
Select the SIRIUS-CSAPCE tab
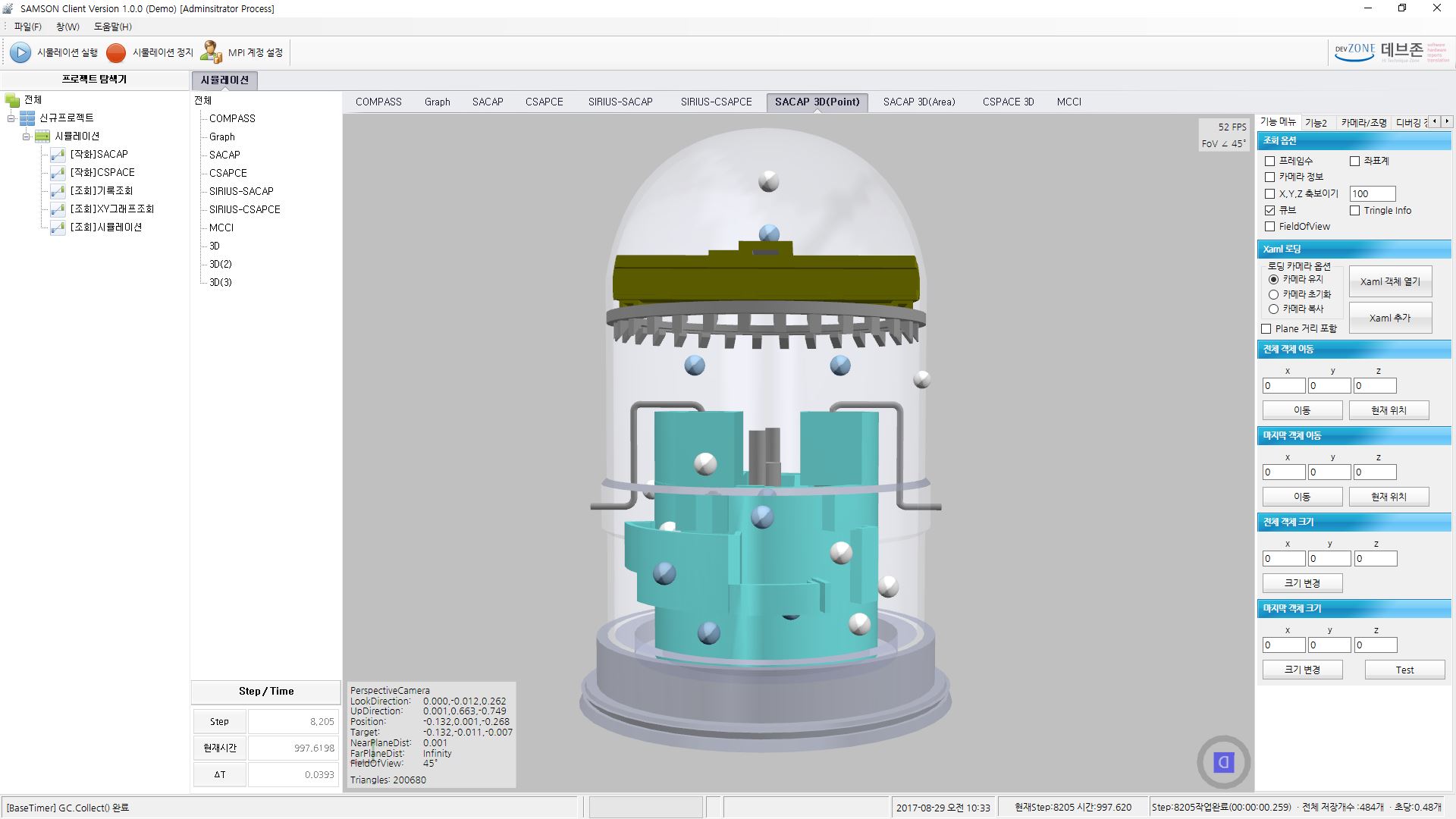[716, 101]
